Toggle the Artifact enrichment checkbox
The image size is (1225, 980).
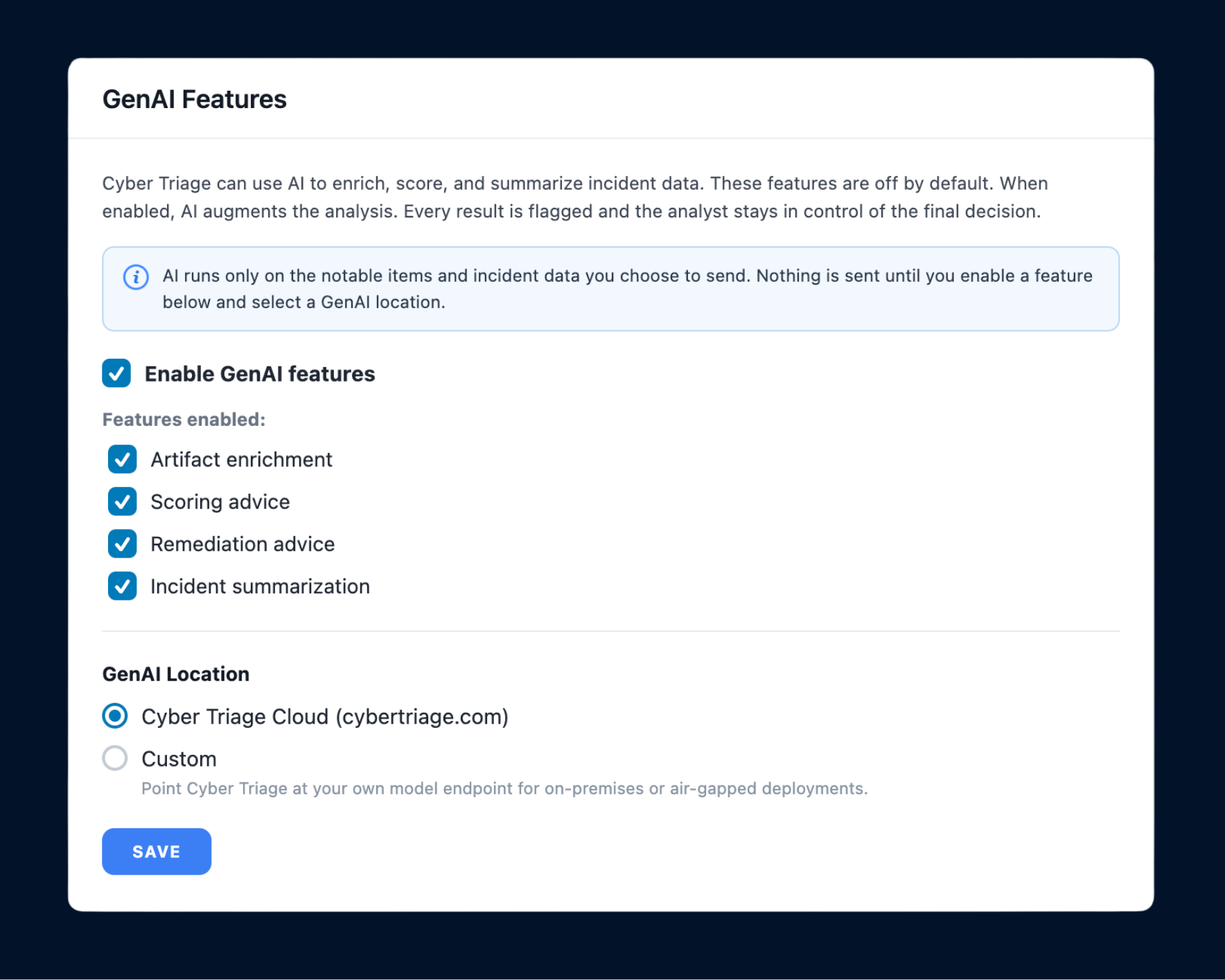(x=122, y=459)
